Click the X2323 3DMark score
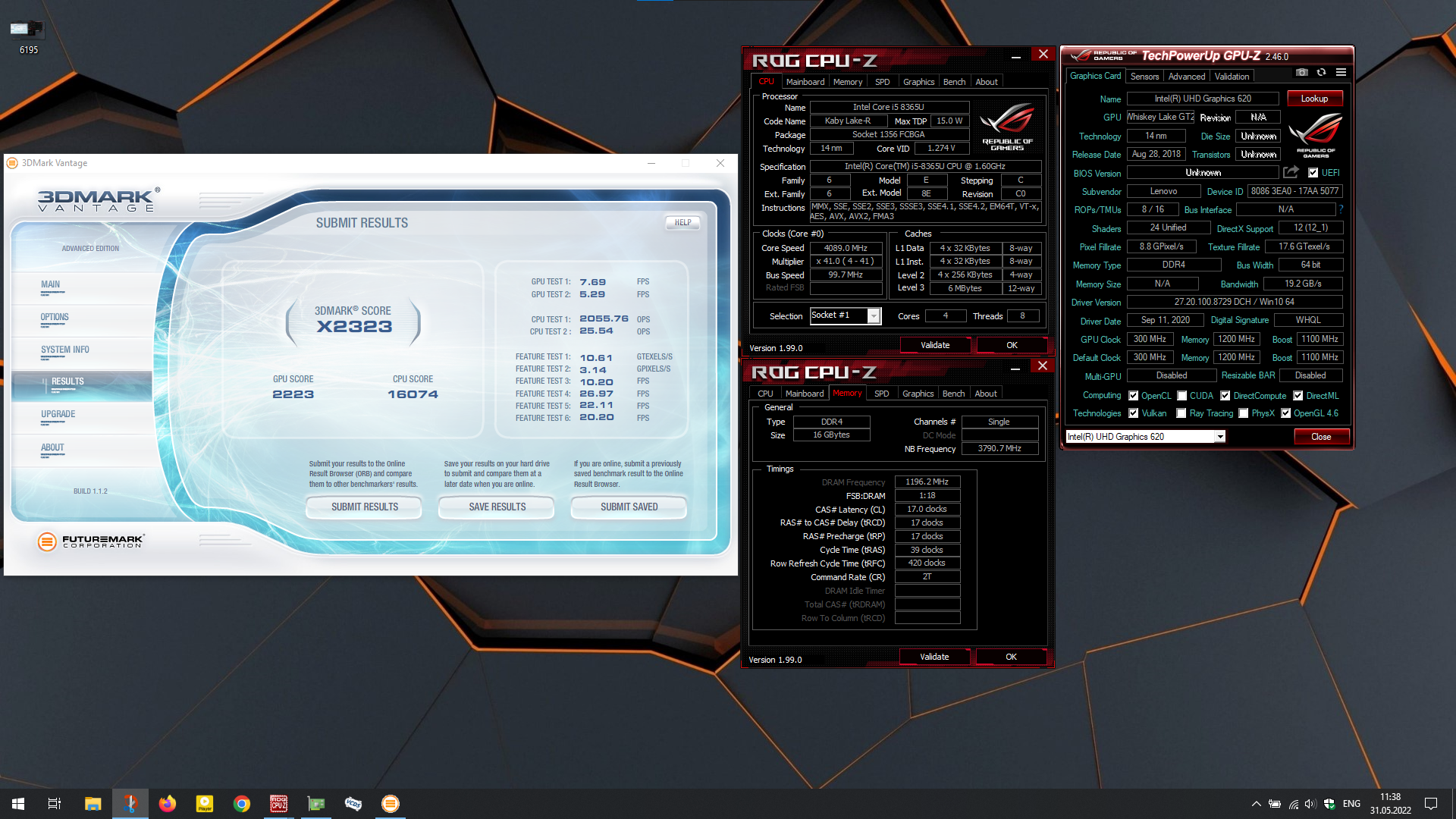This screenshot has width=1456, height=819. click(354, 327)
